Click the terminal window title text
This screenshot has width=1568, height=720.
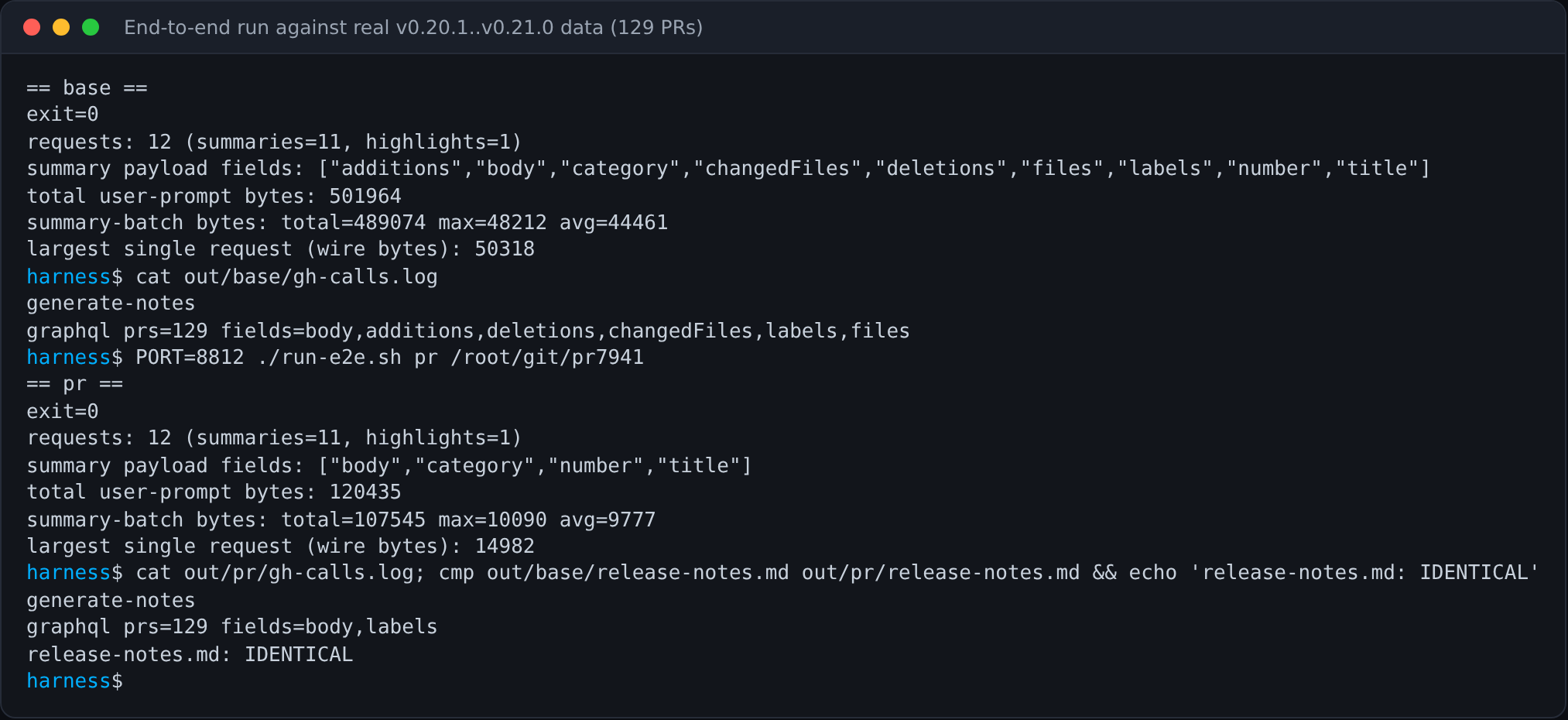click(413, 28)
